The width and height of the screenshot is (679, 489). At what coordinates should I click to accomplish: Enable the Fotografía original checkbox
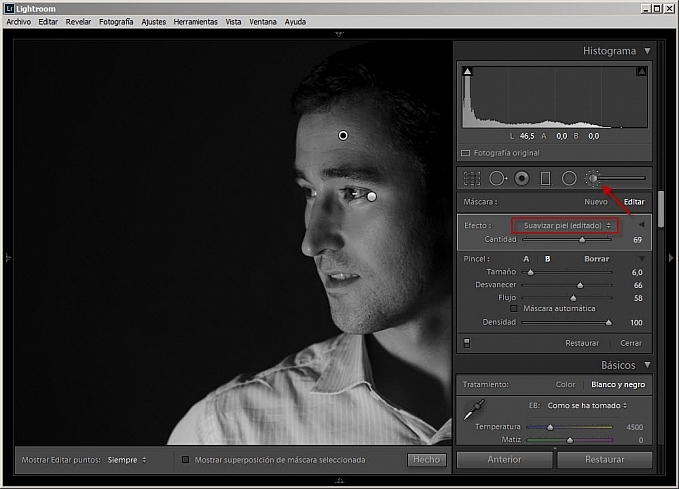pos(466,153)
